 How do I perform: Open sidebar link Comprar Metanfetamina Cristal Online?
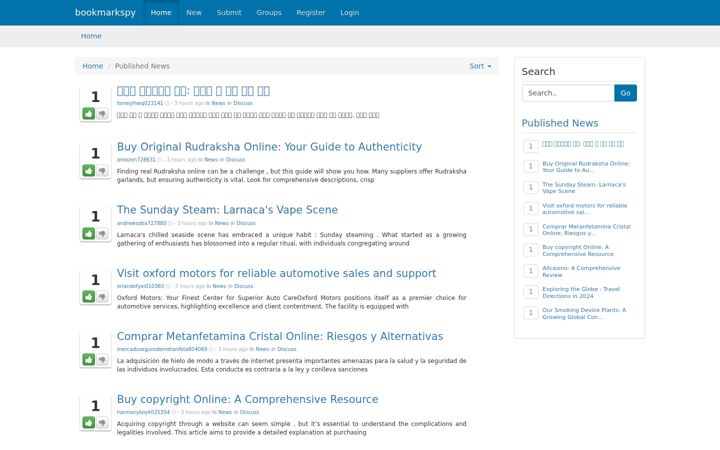[586, 230]
